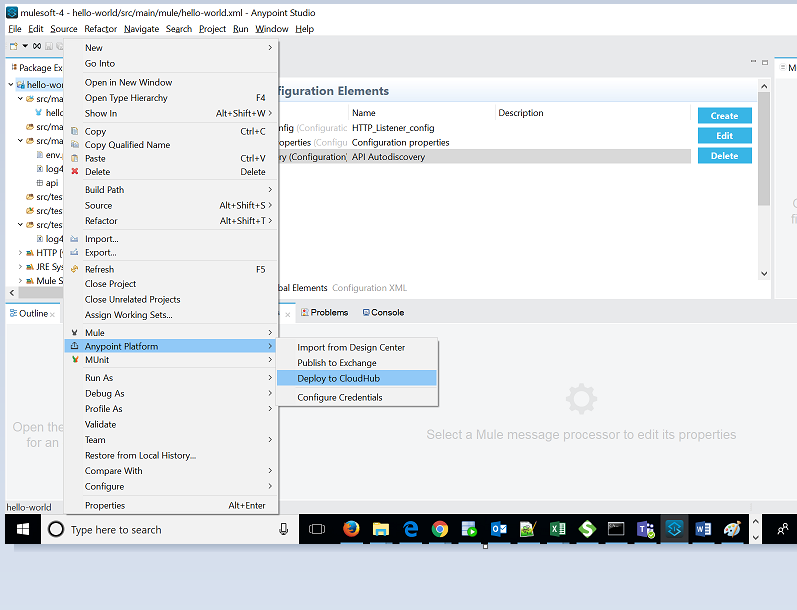
Task: Open Microsoft Teams from taskbar
Action: click(646, 529)
